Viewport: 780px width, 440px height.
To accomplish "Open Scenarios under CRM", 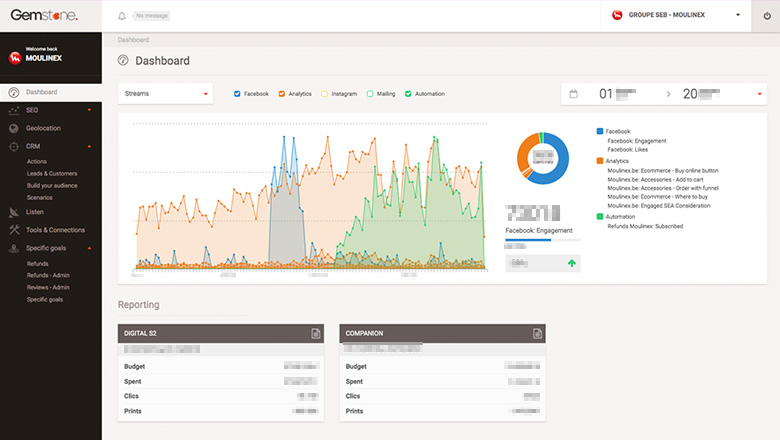I will [40, 197].
